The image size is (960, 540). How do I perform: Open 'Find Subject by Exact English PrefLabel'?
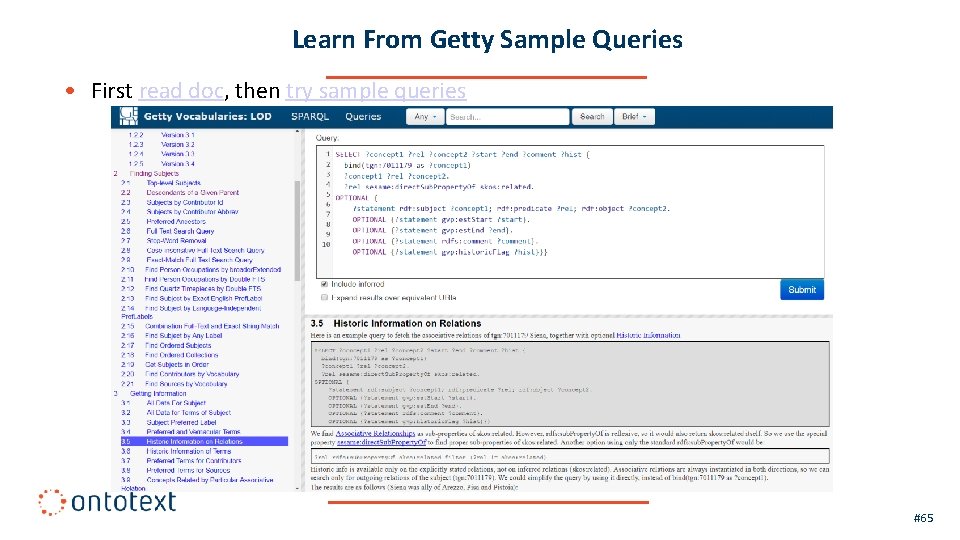point(203,299)
